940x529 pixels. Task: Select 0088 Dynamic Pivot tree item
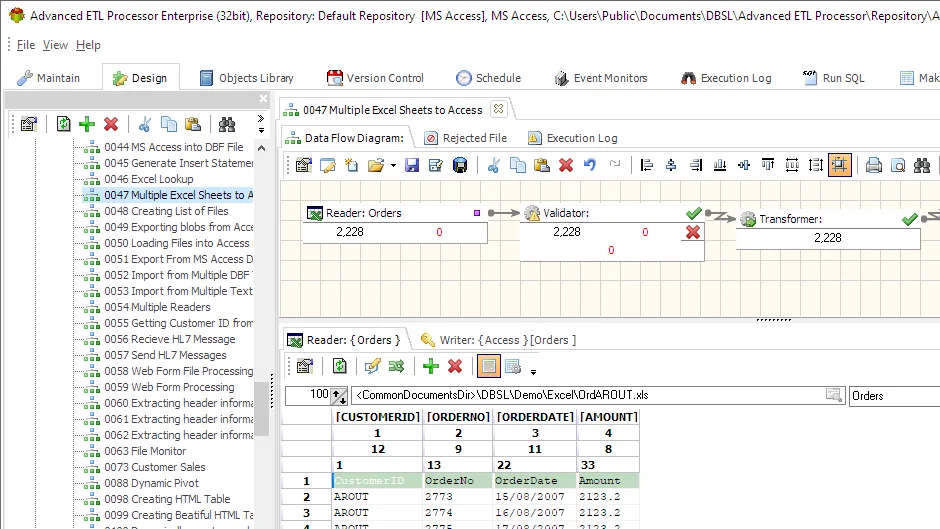click(152, 483)
